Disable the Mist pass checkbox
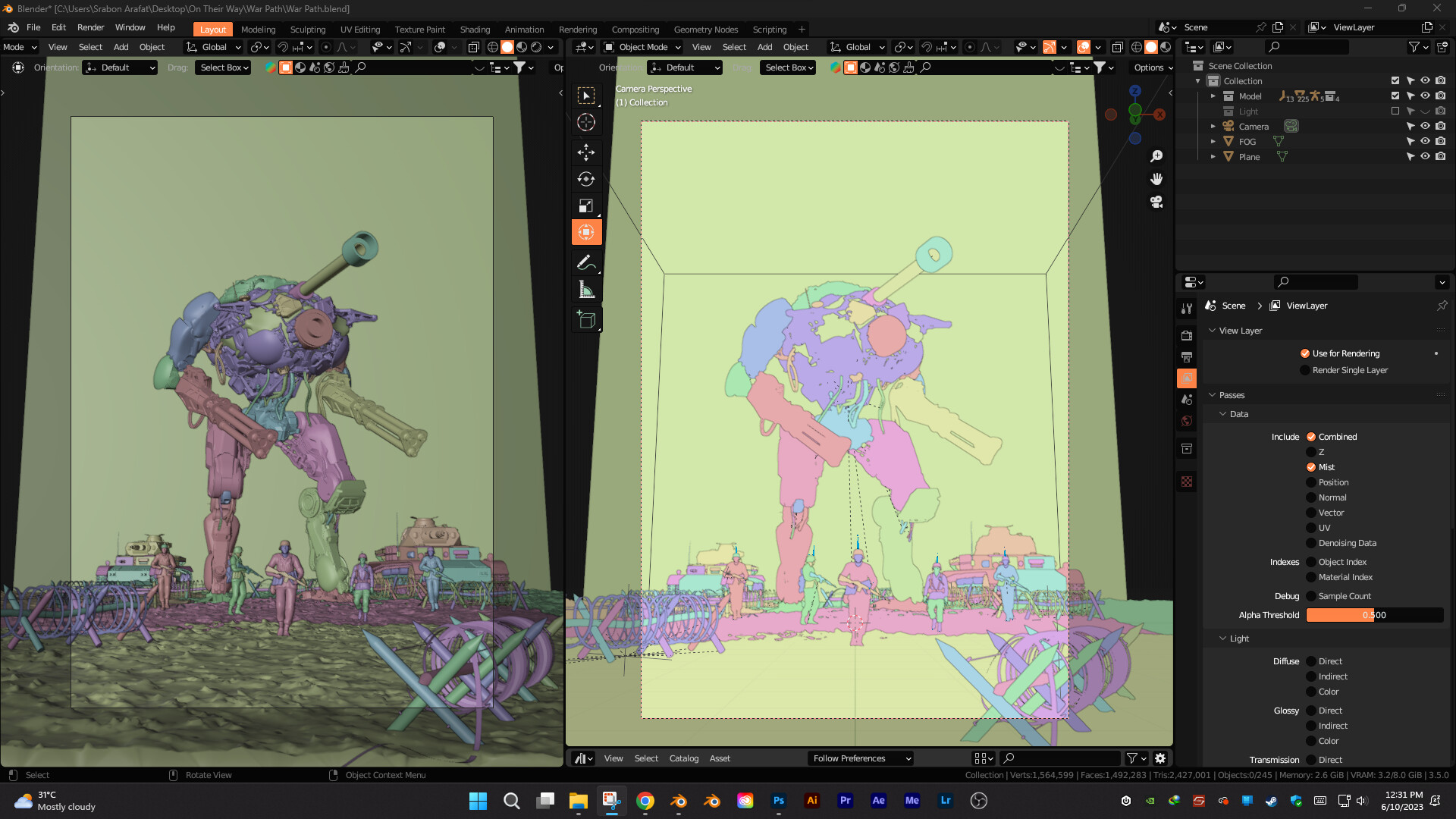 [x=1311, y=467]
